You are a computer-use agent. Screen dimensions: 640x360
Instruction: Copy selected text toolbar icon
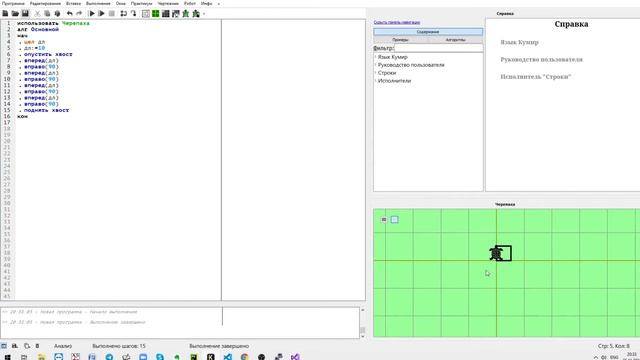(x=47, y=13)
